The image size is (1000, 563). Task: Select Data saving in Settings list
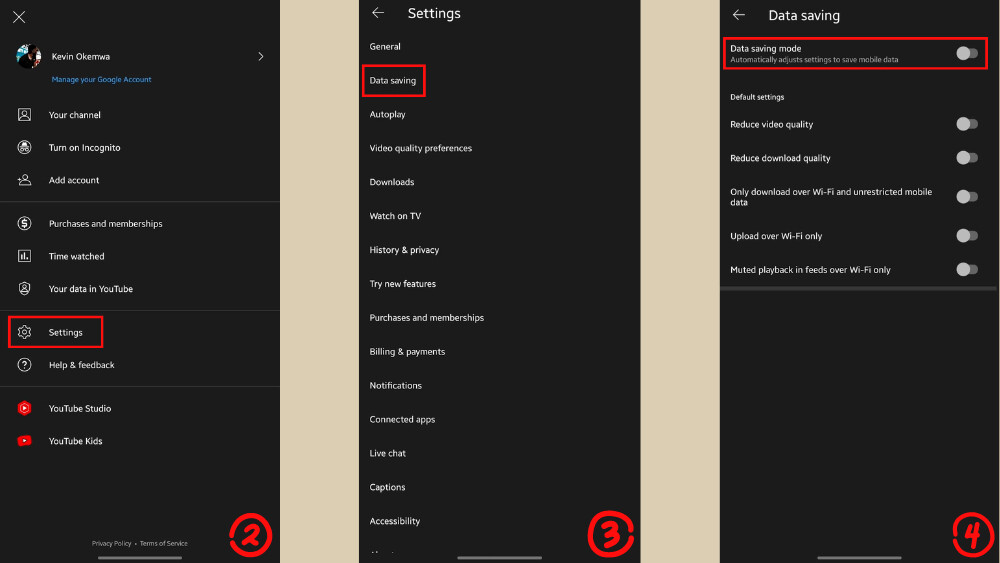point(393,81)
